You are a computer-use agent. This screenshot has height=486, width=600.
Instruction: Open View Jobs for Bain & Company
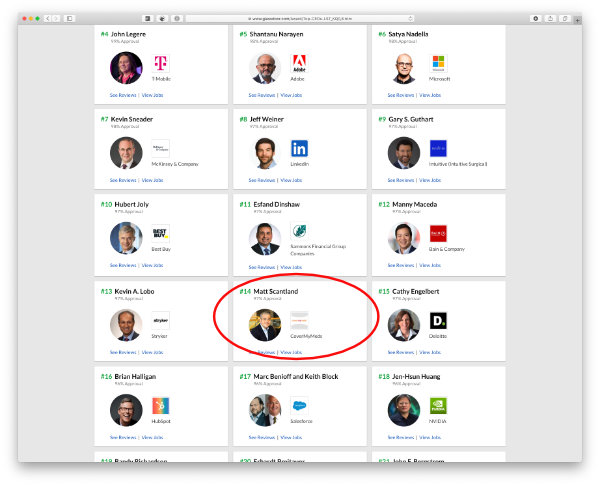pos(430,265)
